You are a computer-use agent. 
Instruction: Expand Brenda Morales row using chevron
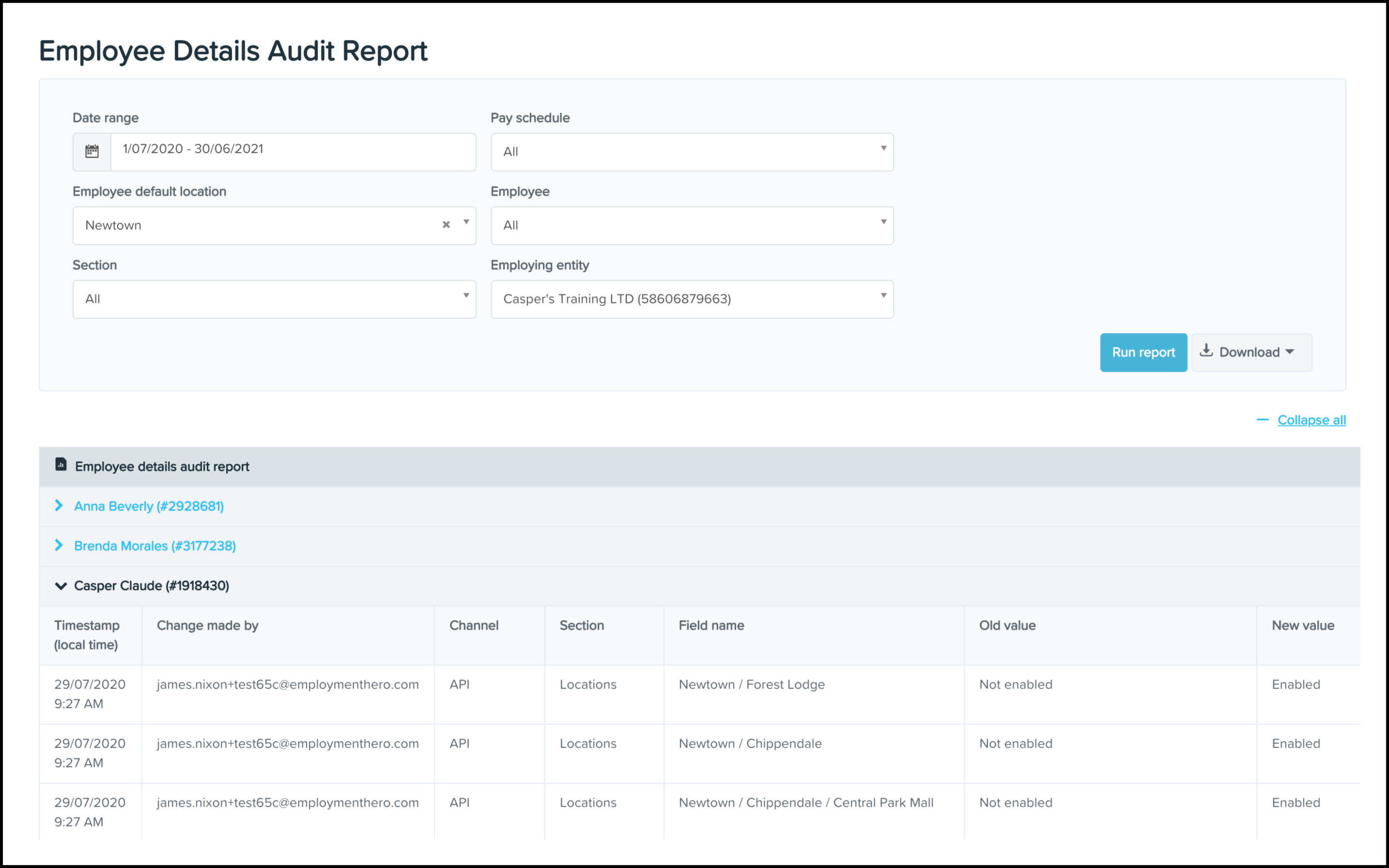(x=59, y=545)
